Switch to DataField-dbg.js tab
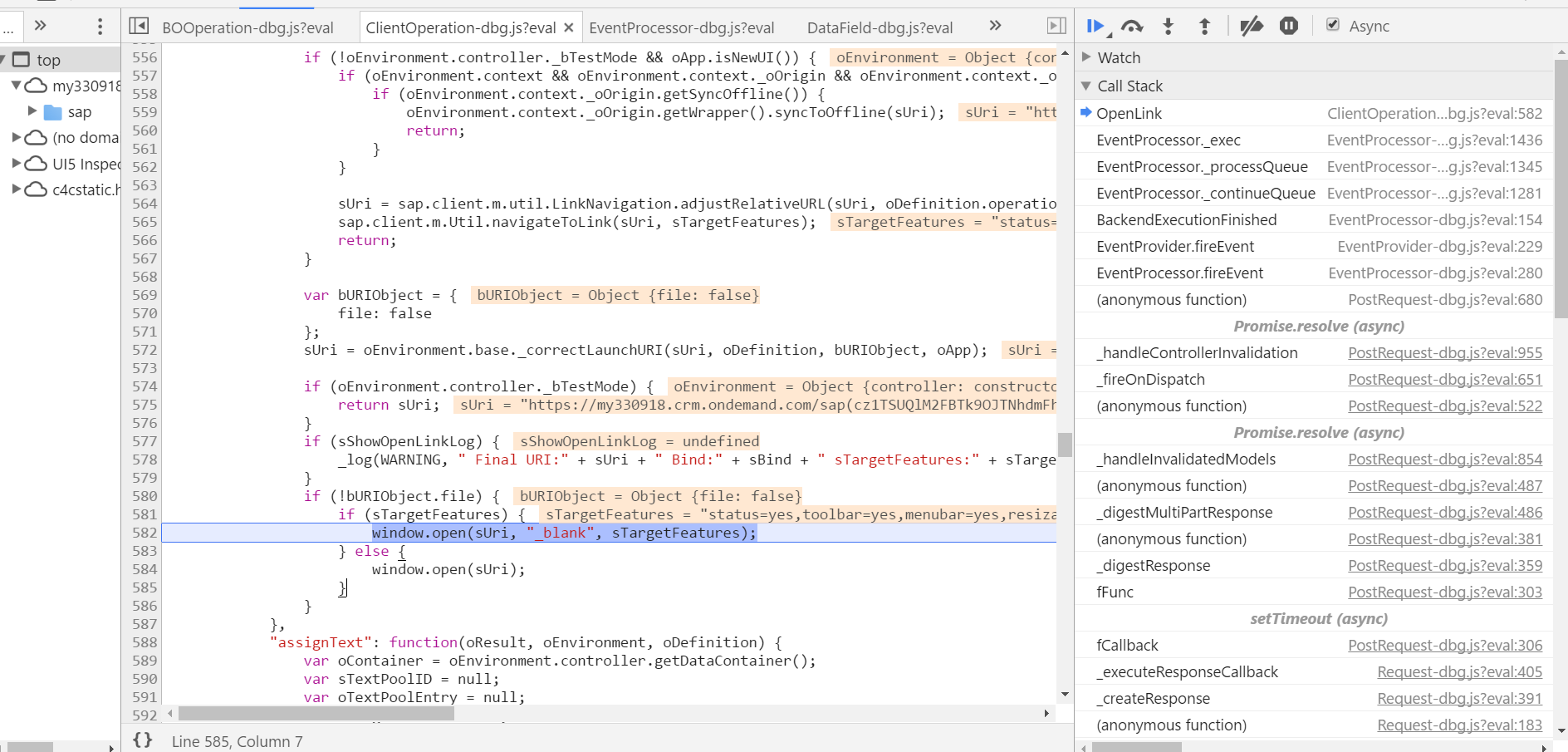The height and width of the screenshot is (752, 1568). [880, 27]
